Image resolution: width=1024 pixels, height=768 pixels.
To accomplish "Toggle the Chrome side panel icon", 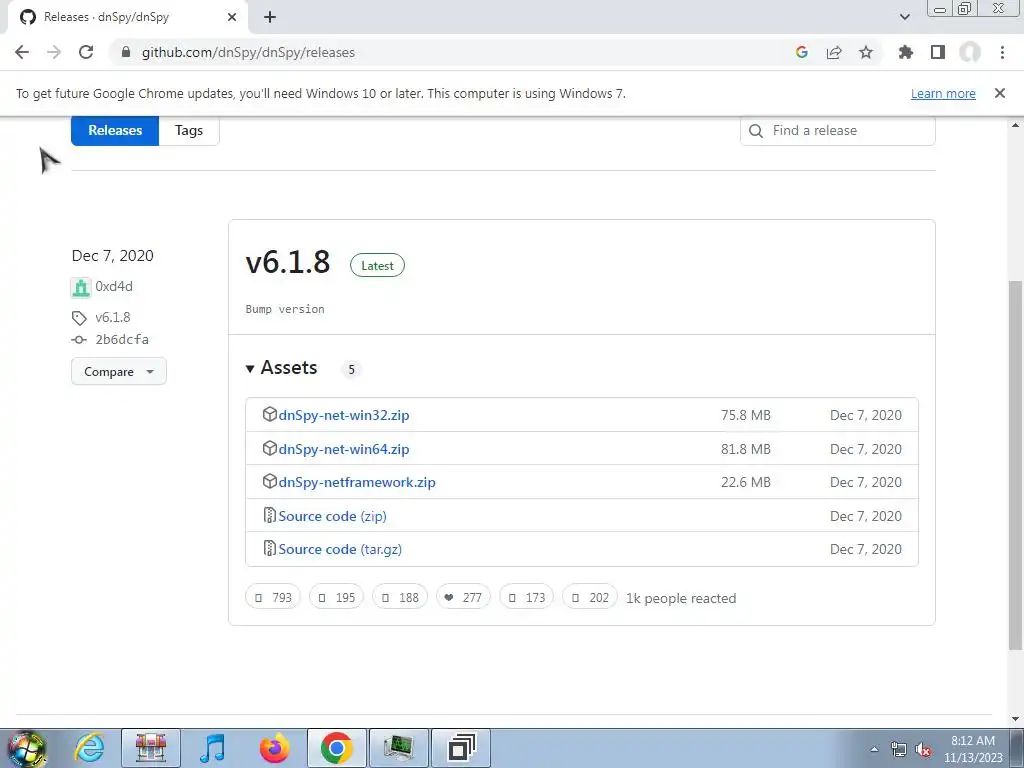I will point(938,52).
